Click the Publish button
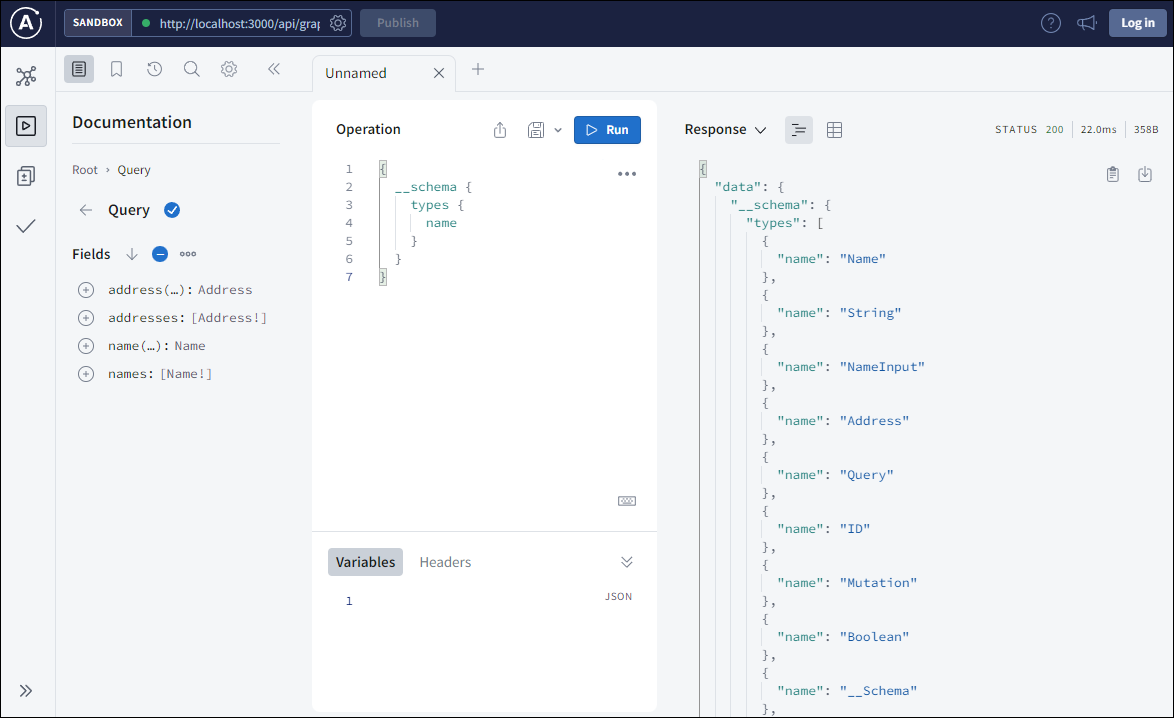Screen dimensions: 1174x718 398,23
